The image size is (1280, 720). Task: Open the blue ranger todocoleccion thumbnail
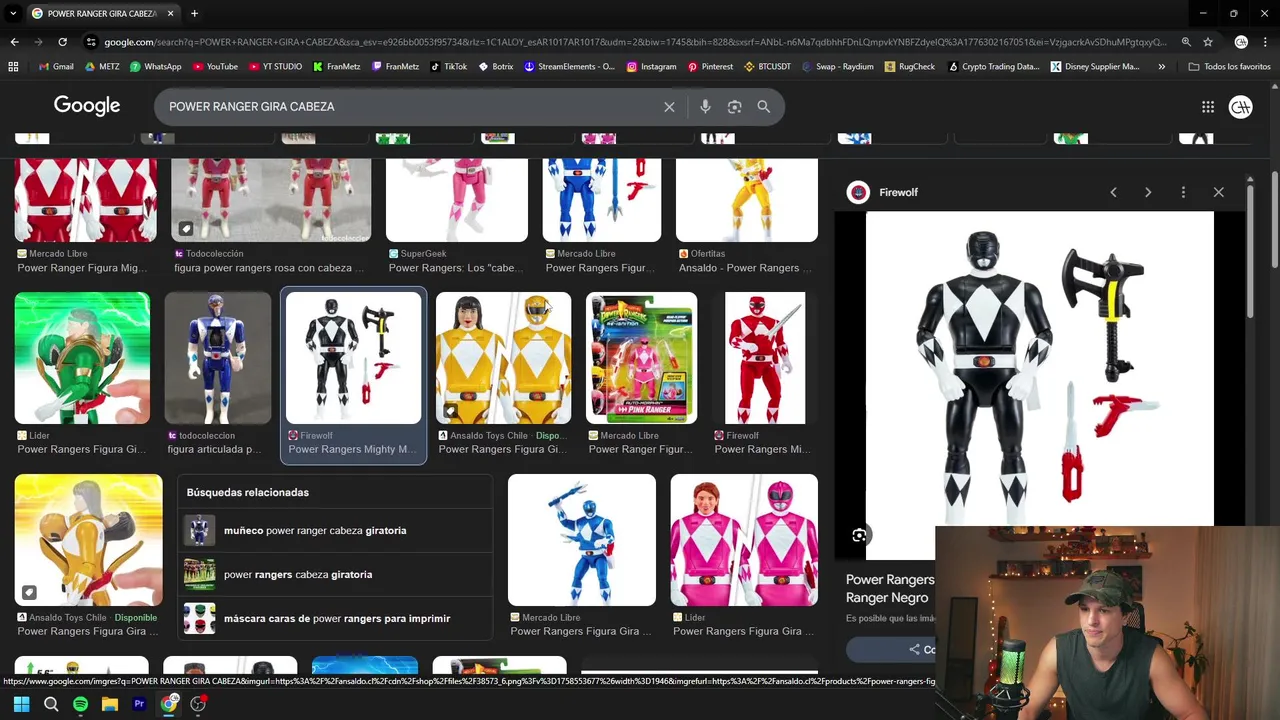coord(218,358)
